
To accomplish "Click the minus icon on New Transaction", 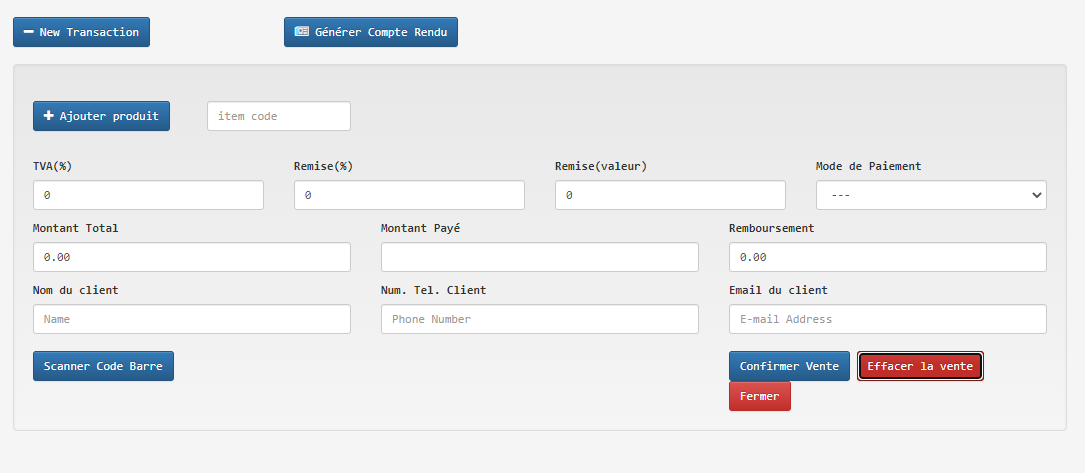I will pyautogui.click(x=29, y=32).
